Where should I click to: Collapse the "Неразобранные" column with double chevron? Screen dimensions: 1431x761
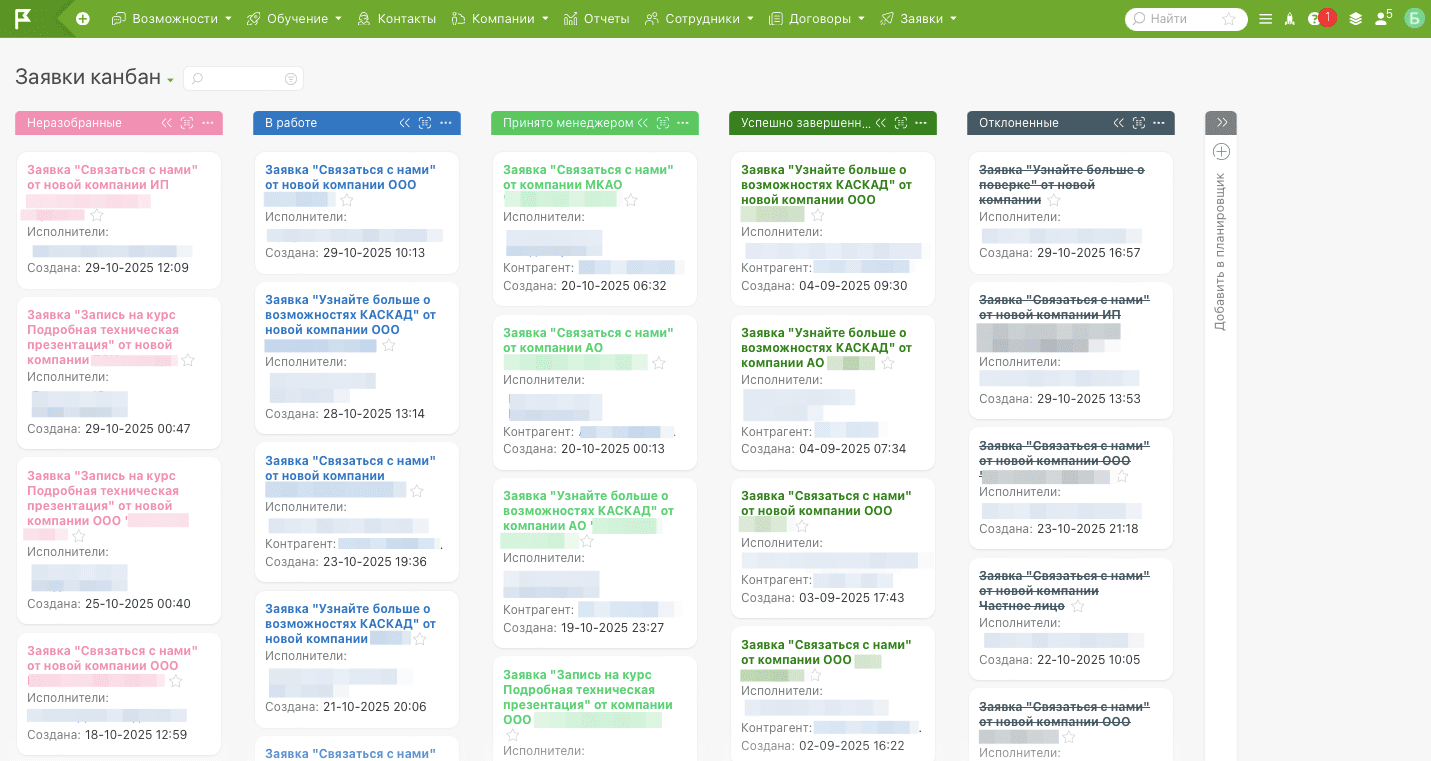click(x=167, y=123)
